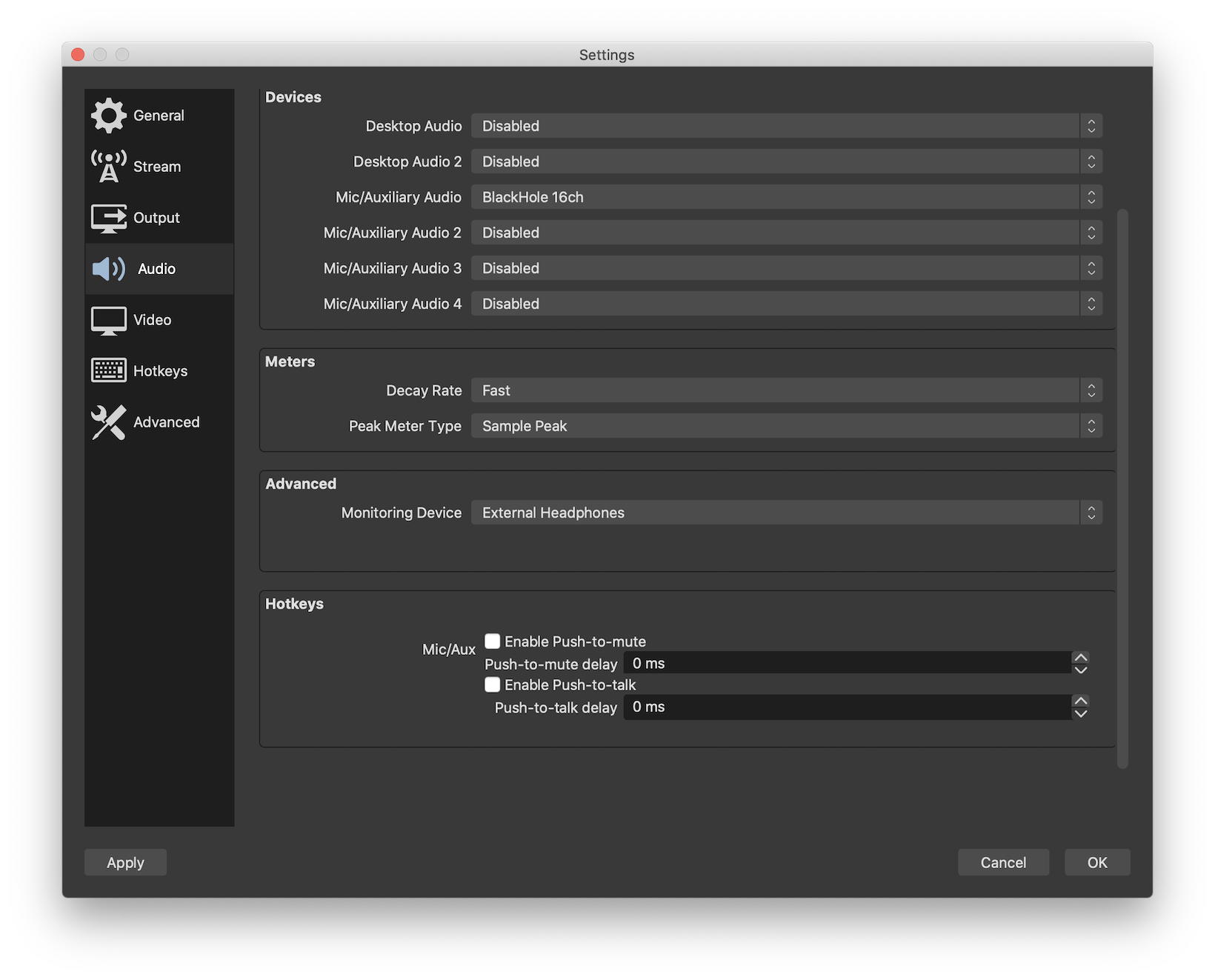
Task: Open the Desktop Audio dropdown
Action: [787, 126]
